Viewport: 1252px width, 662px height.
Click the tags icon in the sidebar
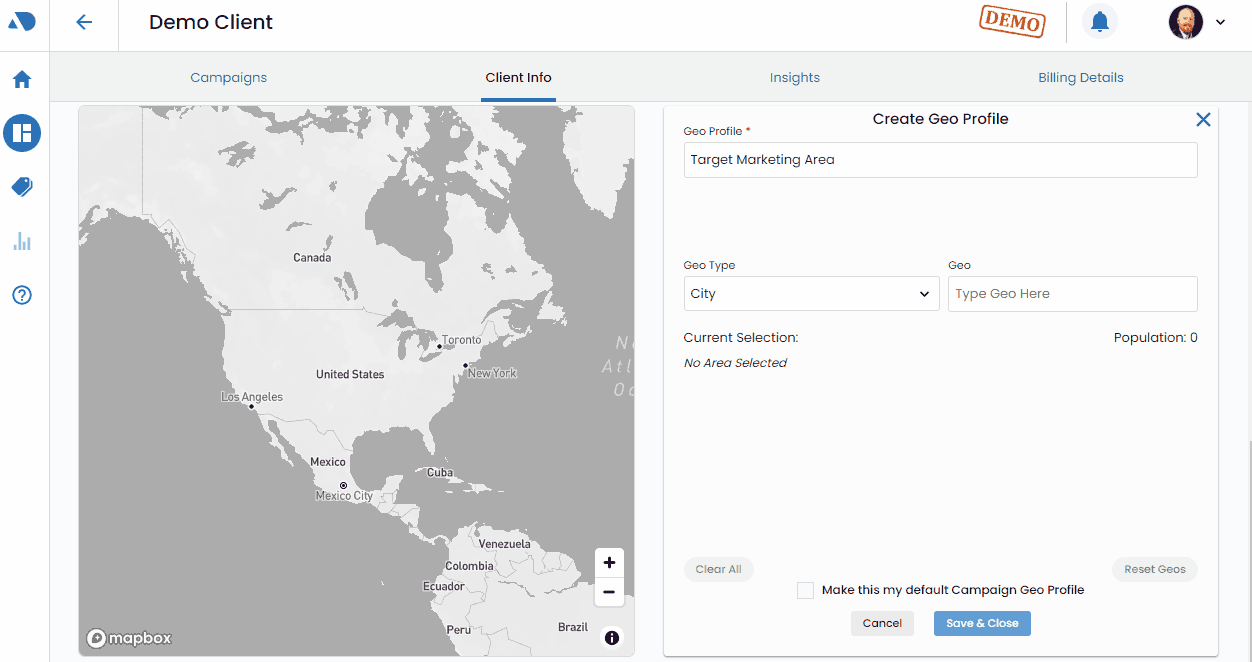click(x=22, y=187)
